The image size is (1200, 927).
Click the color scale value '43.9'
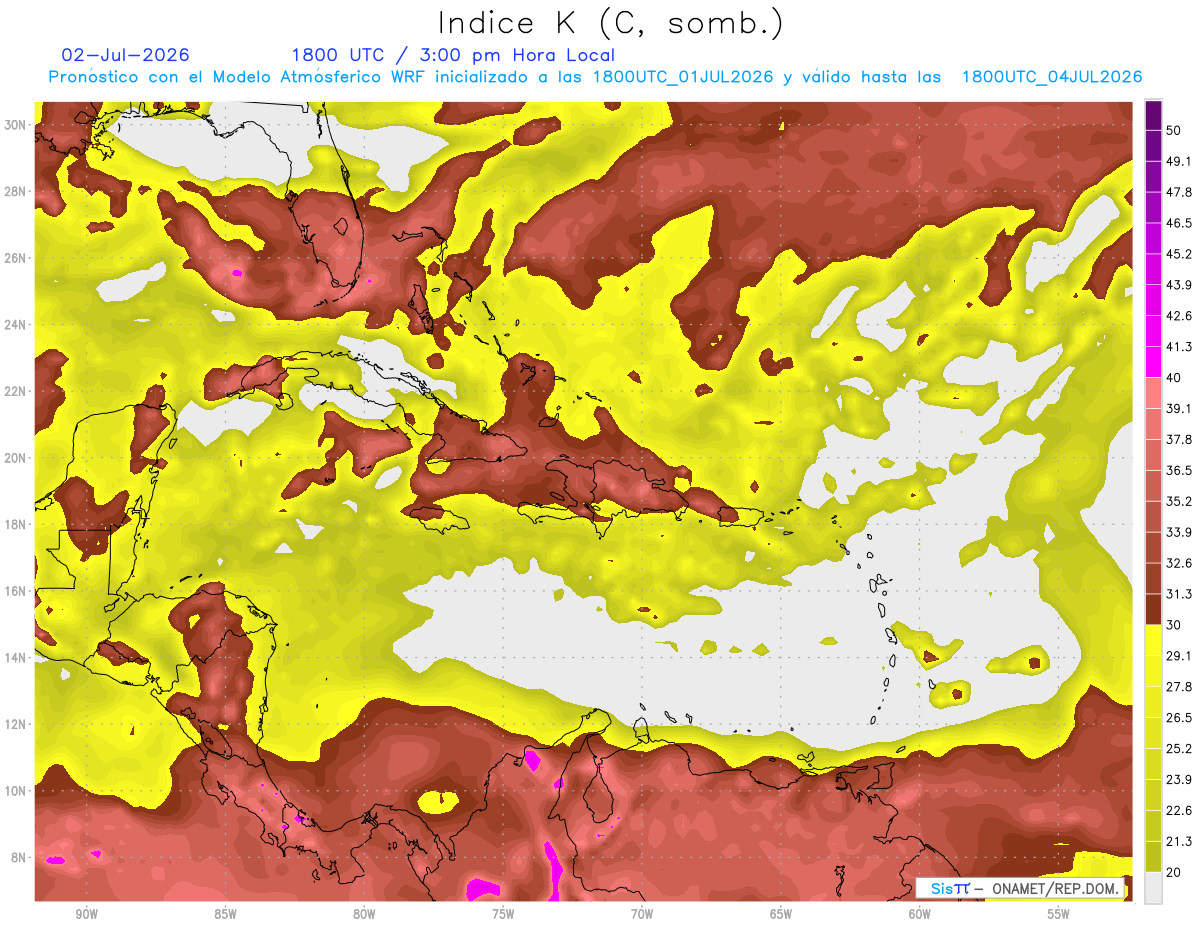point(1179,285)
